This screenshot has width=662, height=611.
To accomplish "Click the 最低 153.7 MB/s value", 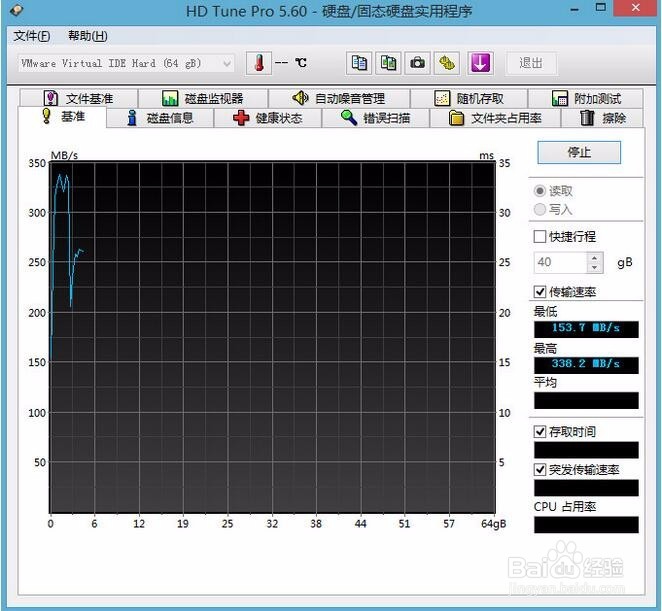I will 586,329.
